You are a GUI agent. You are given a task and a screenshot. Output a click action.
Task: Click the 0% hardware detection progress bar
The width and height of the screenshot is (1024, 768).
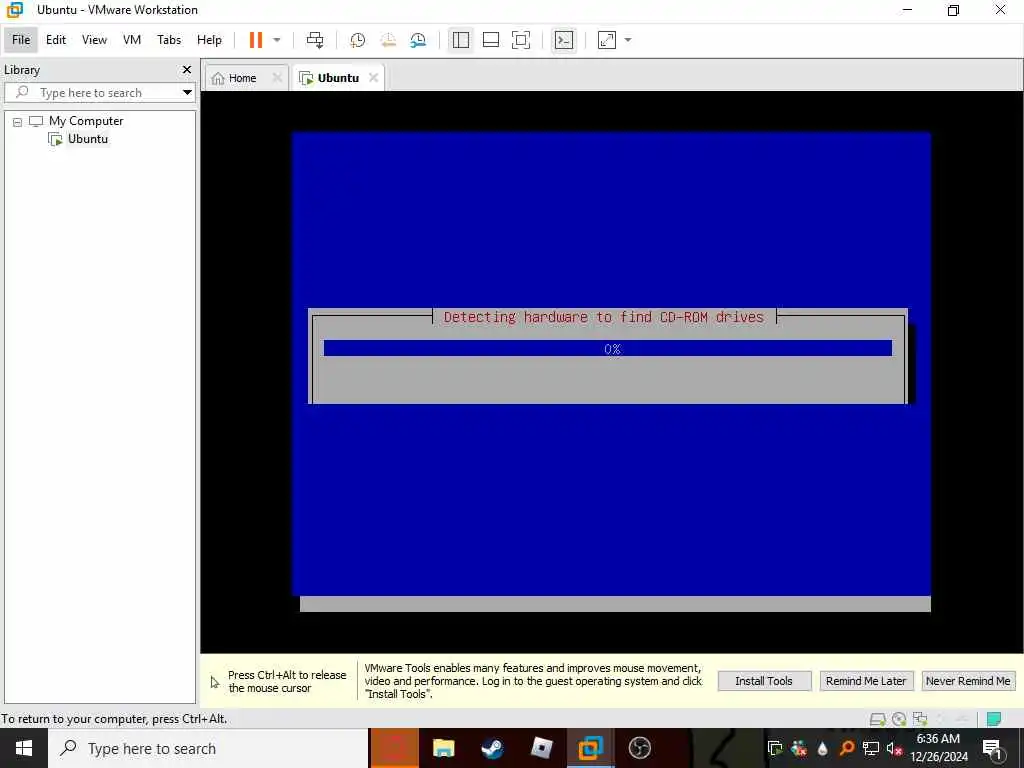click(x=608, y=348)
